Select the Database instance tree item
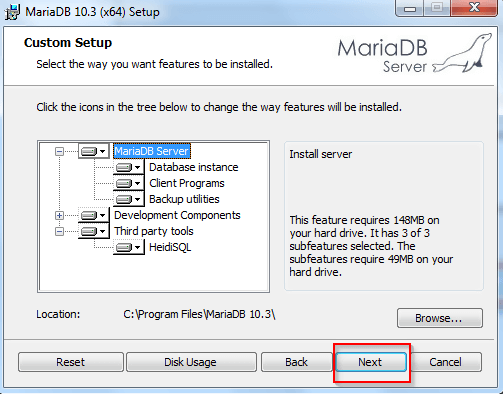Viewport: 503px width, 394px height. [193, 167]
